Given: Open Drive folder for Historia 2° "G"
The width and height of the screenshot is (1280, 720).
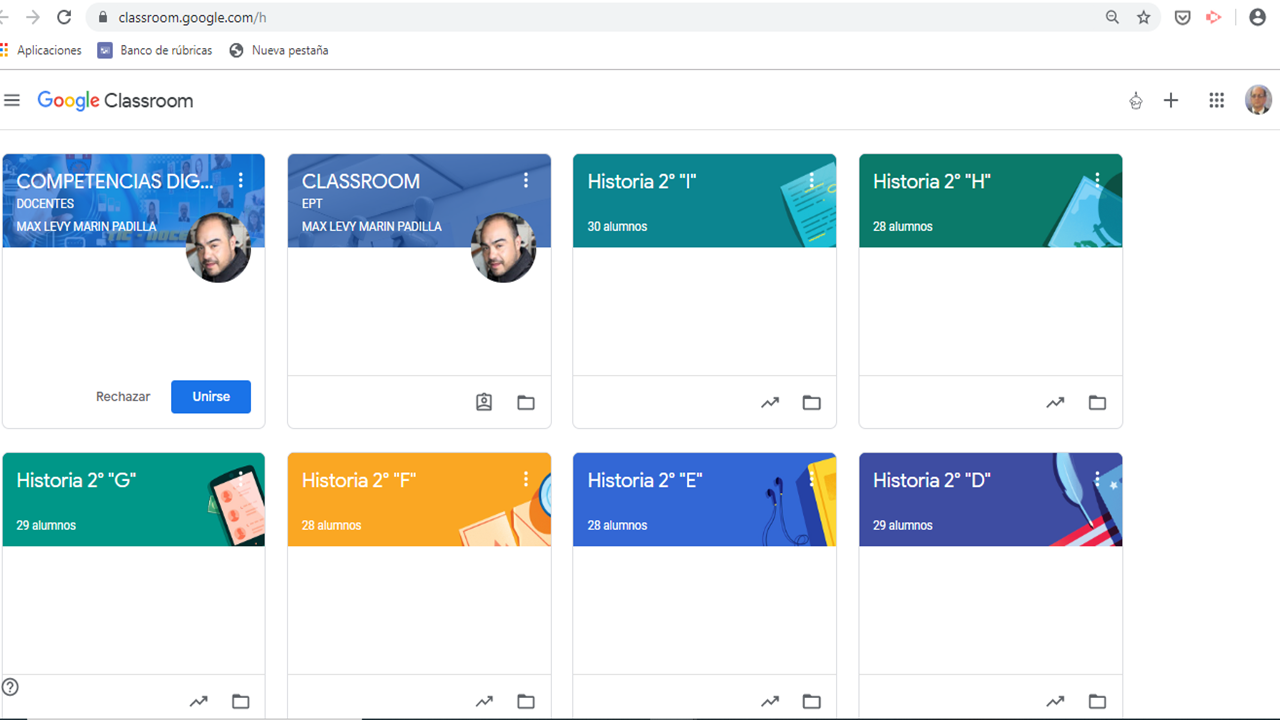Looking at the screenshot, I should pyautogui.click(x=241, y=702).
